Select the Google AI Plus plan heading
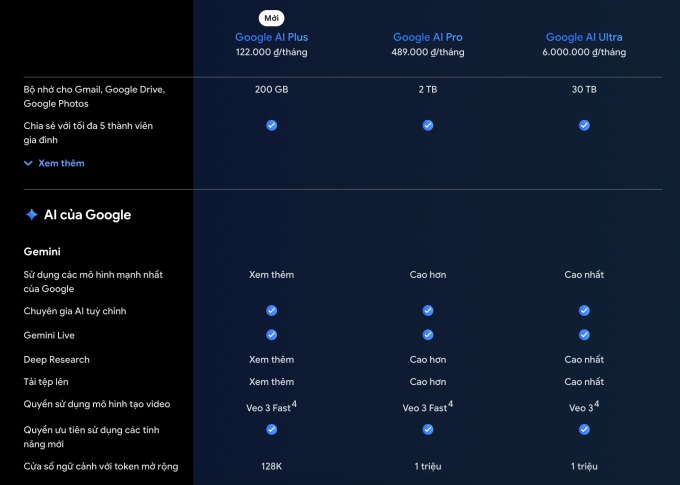The image size is (680, 485). (271, 38)
